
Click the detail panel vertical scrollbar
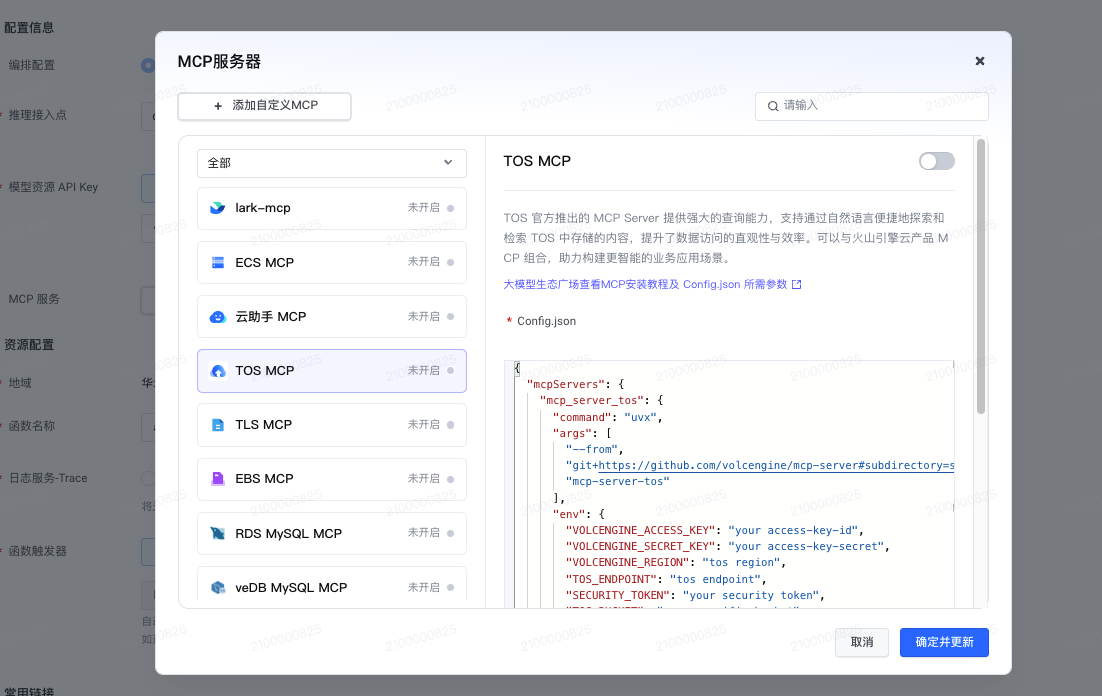coord(980,277)
